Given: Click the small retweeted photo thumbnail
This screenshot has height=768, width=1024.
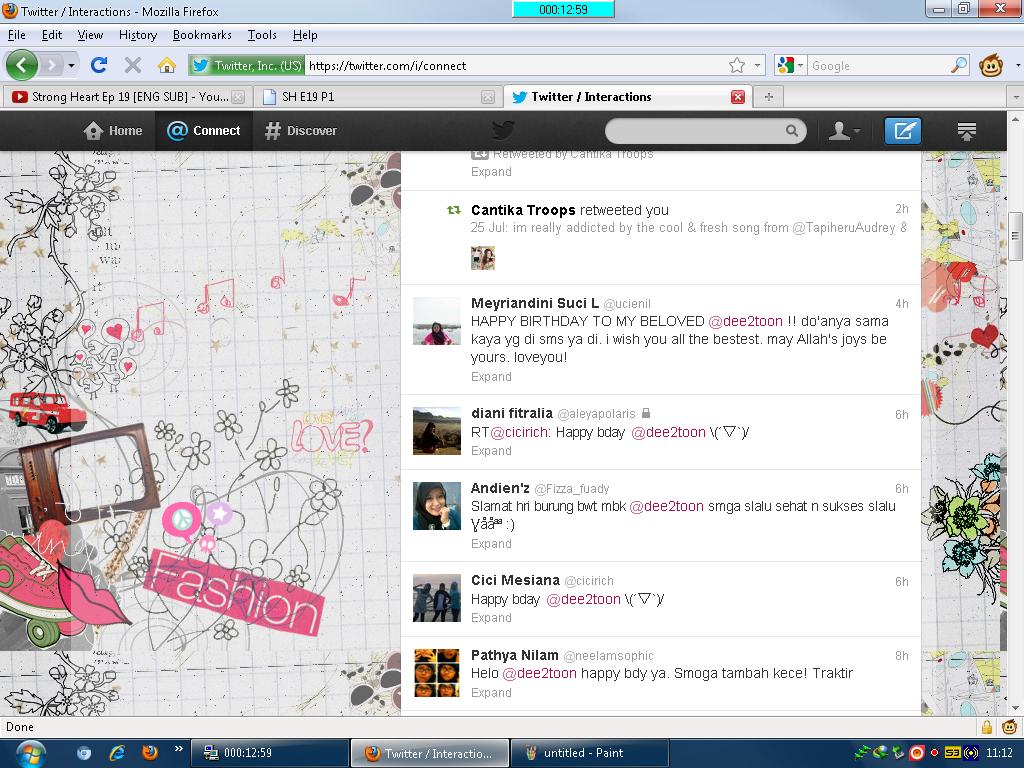Looking at the screenshot, I should (x=483, y=258).
